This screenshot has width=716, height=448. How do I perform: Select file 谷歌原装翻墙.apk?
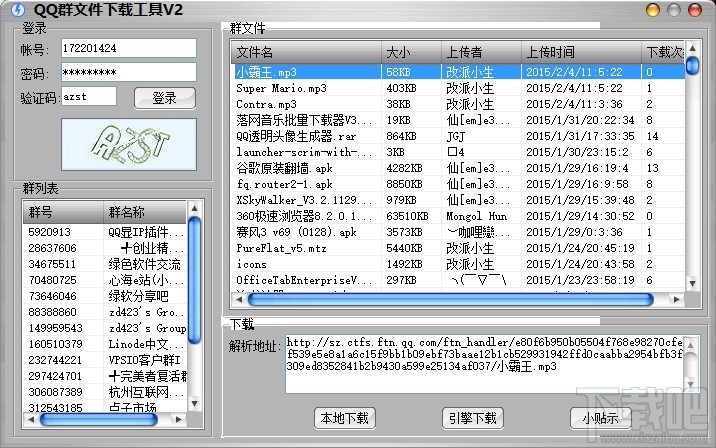(x=458, y=168)
